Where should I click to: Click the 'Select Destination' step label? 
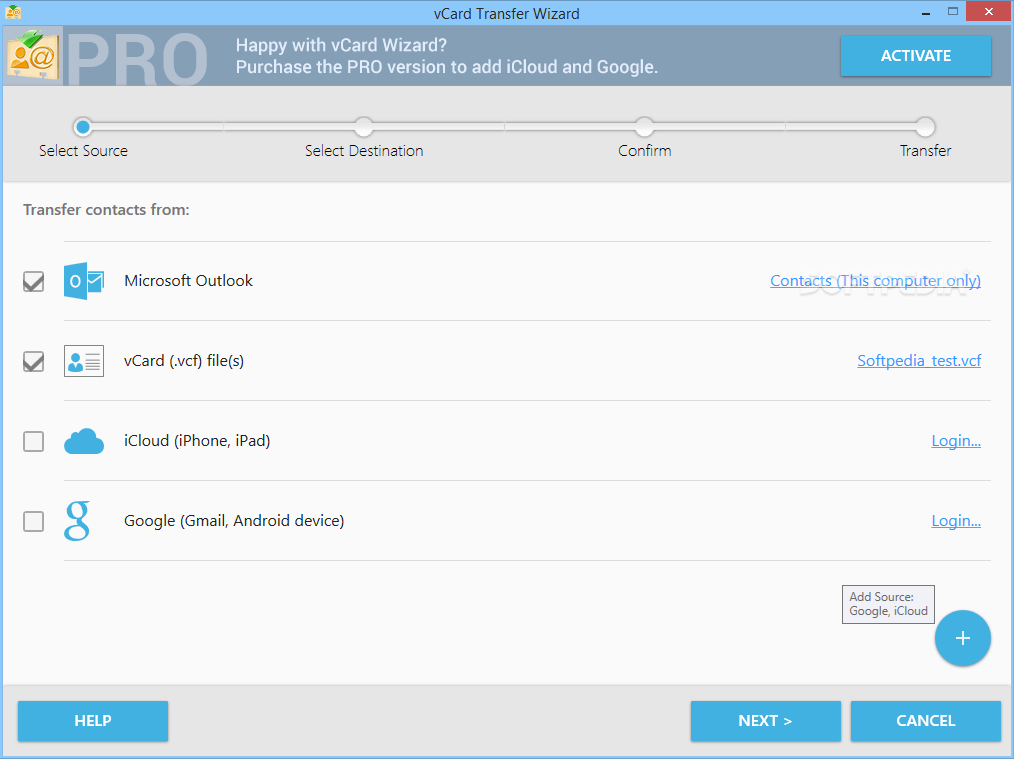(364, 151)
